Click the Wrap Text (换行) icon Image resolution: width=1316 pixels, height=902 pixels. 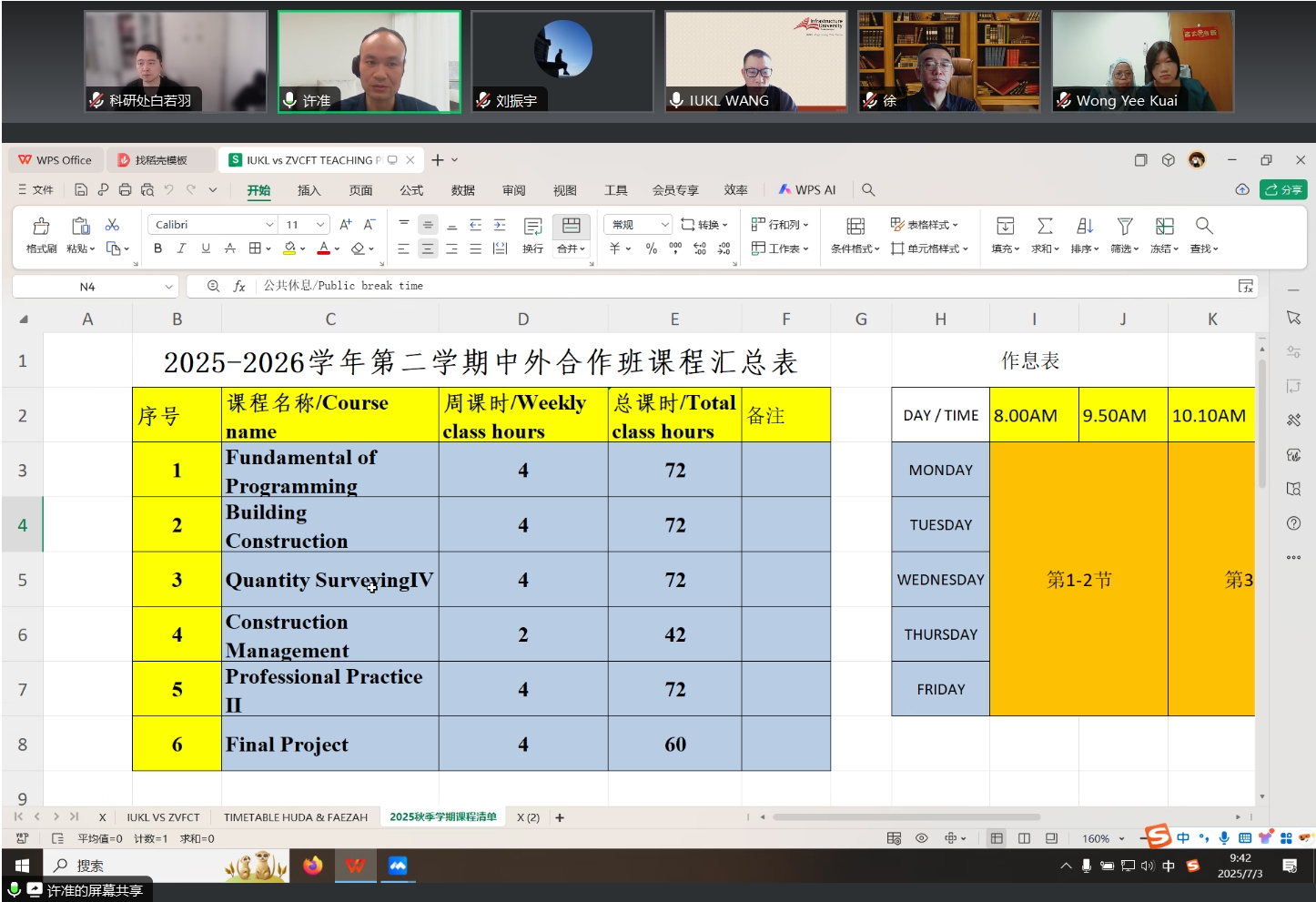[x=532, y=227]
